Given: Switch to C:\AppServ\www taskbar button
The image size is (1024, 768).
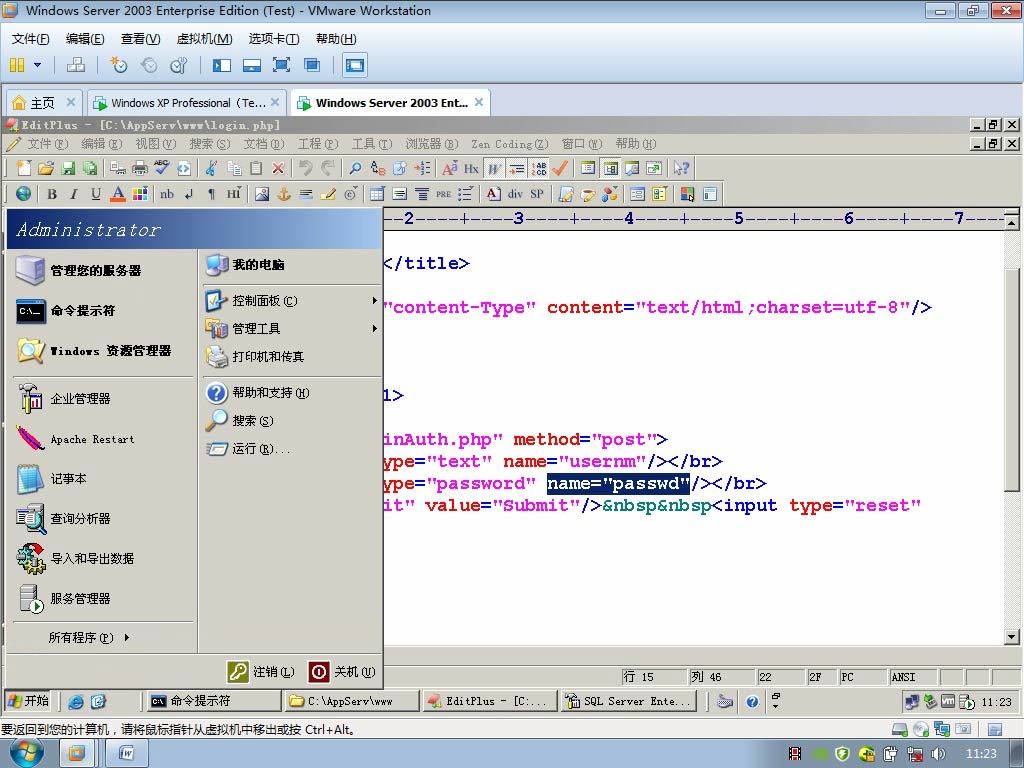Looking at the screenshot, I should (x=350, y=701).
